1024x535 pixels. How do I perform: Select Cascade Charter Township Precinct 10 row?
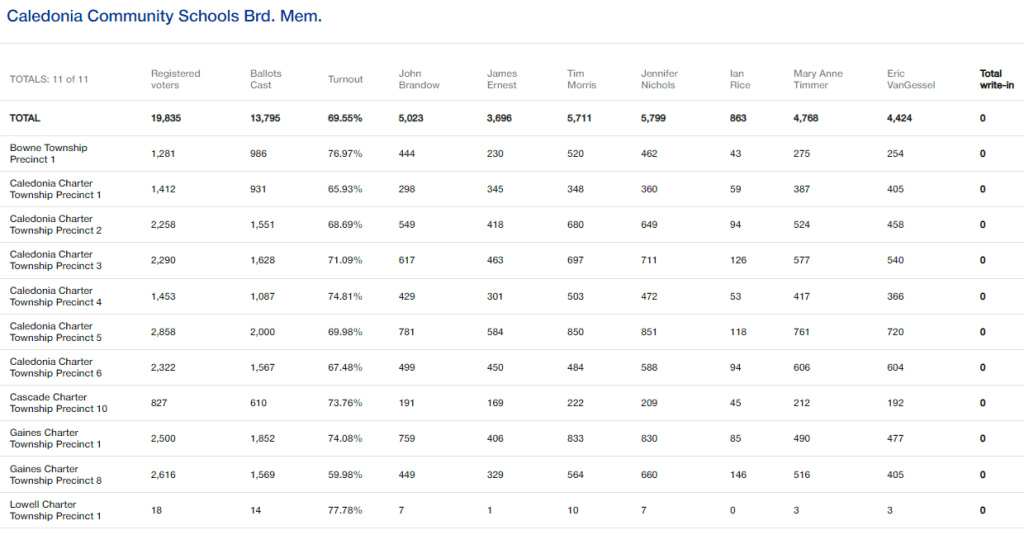(58, 403)
